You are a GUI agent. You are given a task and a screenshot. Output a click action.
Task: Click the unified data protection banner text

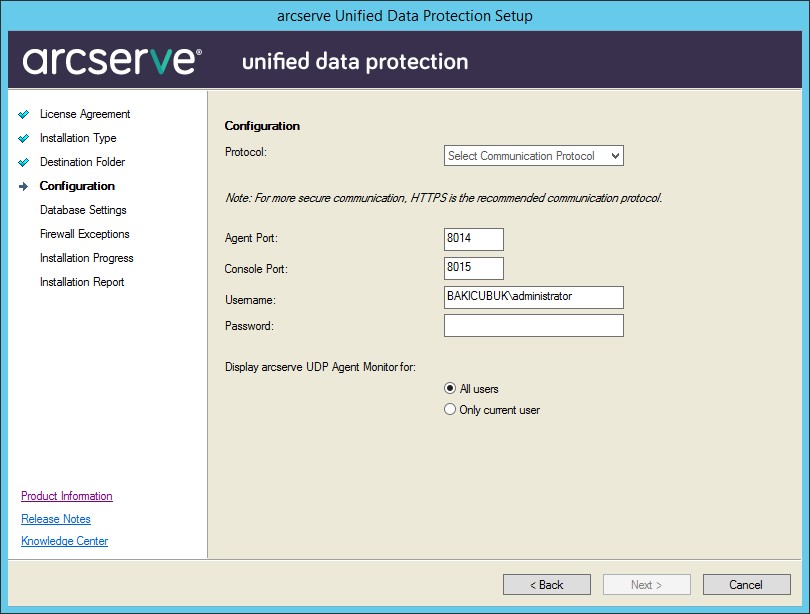click(x=355, y=61)
